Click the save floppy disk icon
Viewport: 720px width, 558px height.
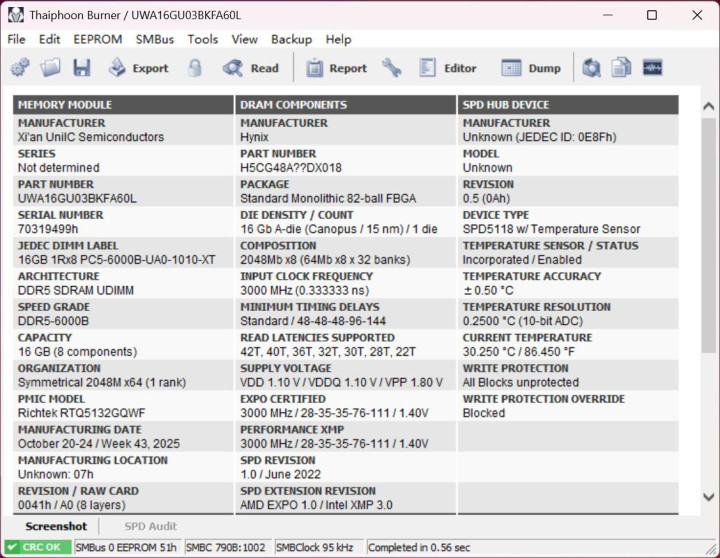[x=81, y=68]
